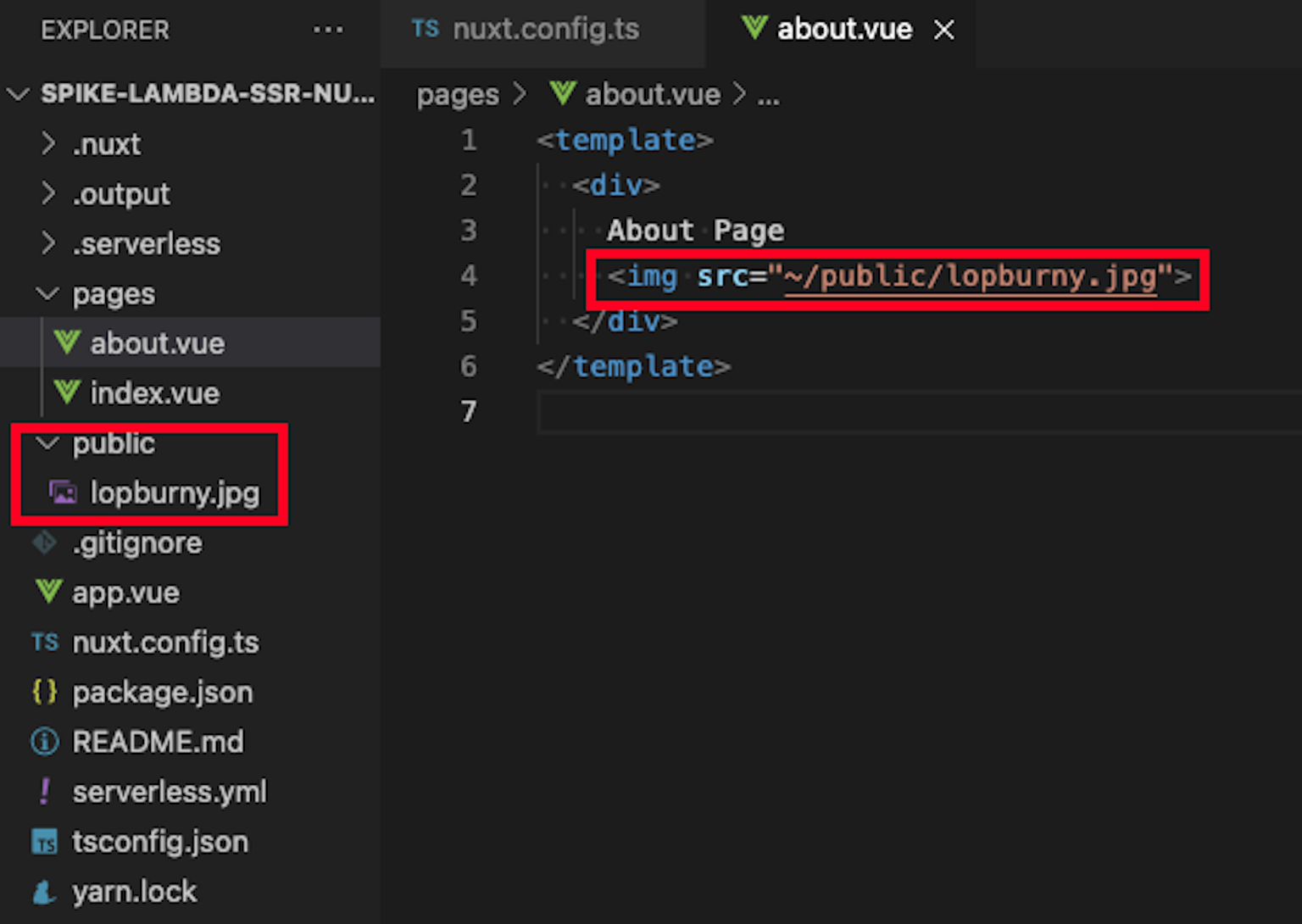Viewport: 1302px width, 924px height.
Task: Select the info icon next to README.md
Action: pos(44,741)
